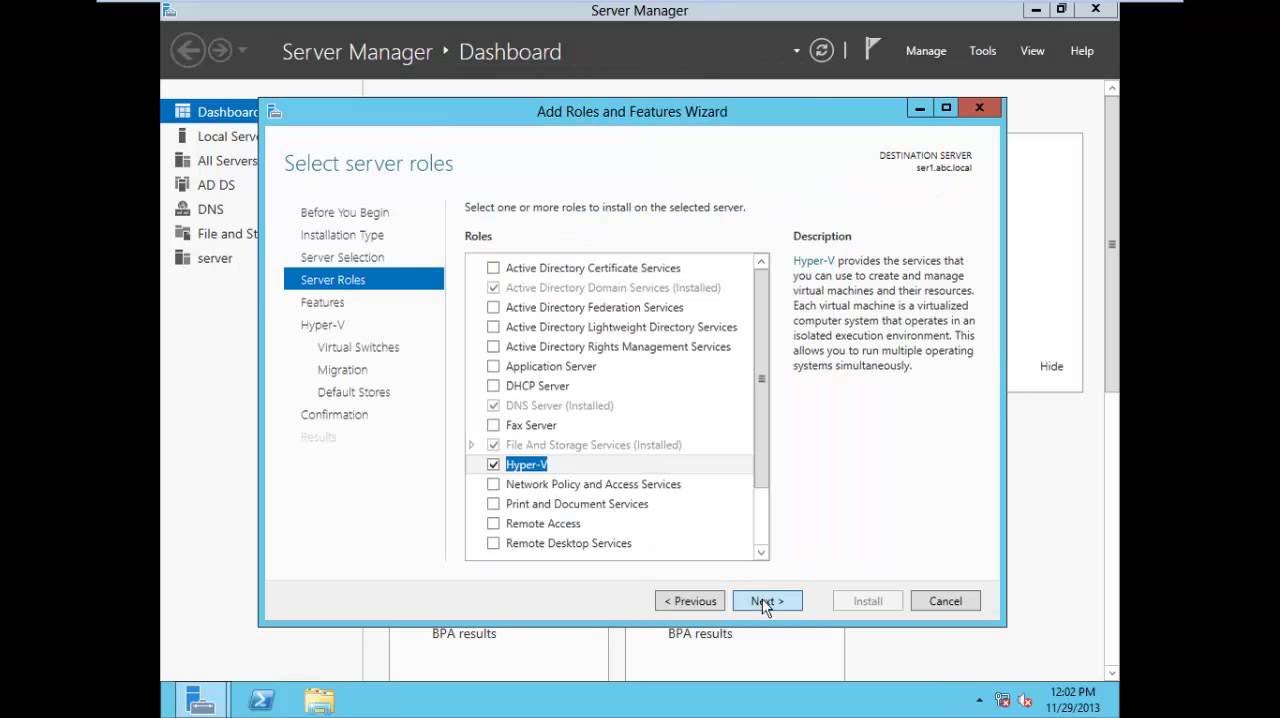Go to Server Selection step
1280x718 pixels.
point(342,257)
